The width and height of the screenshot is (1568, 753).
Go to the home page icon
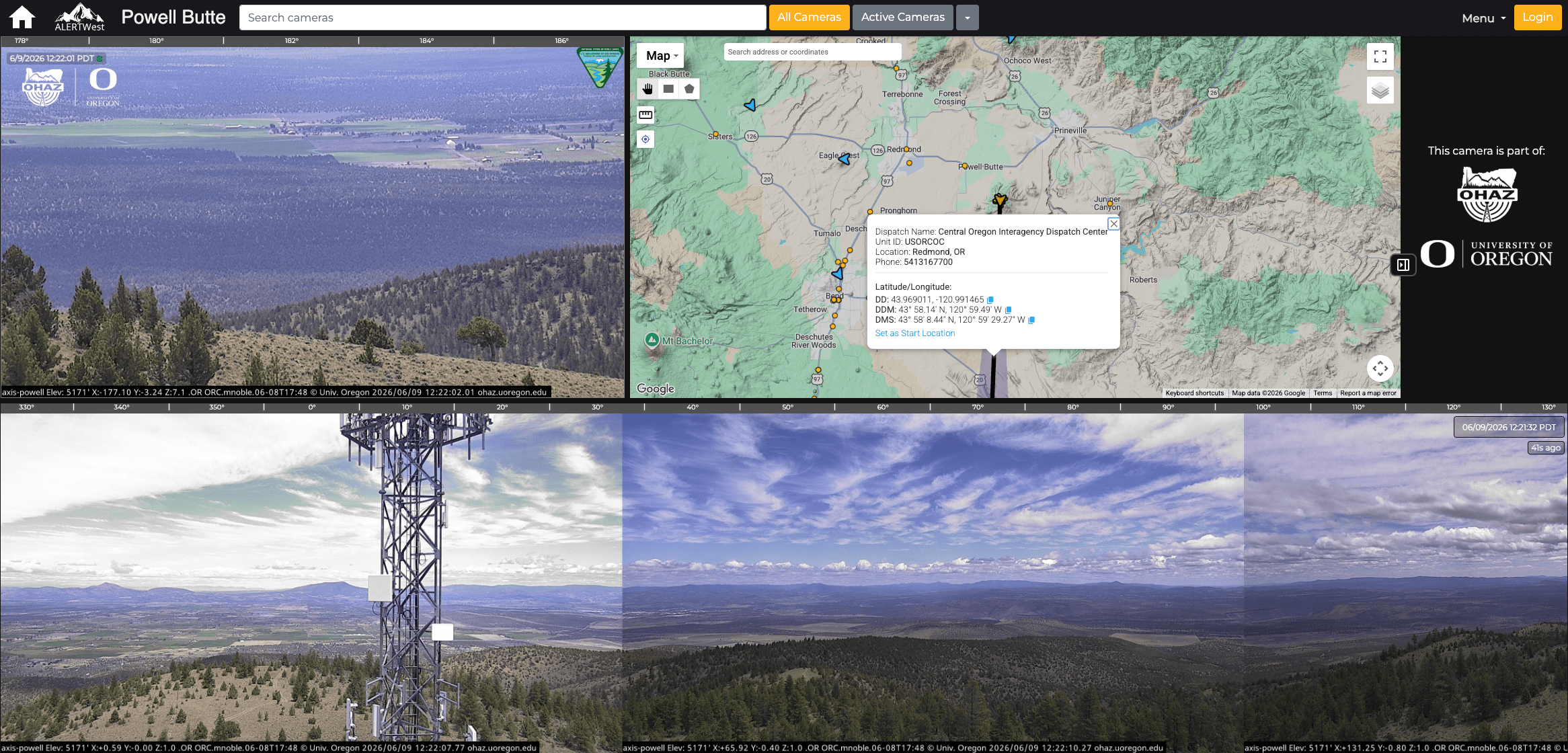point(22,17)
